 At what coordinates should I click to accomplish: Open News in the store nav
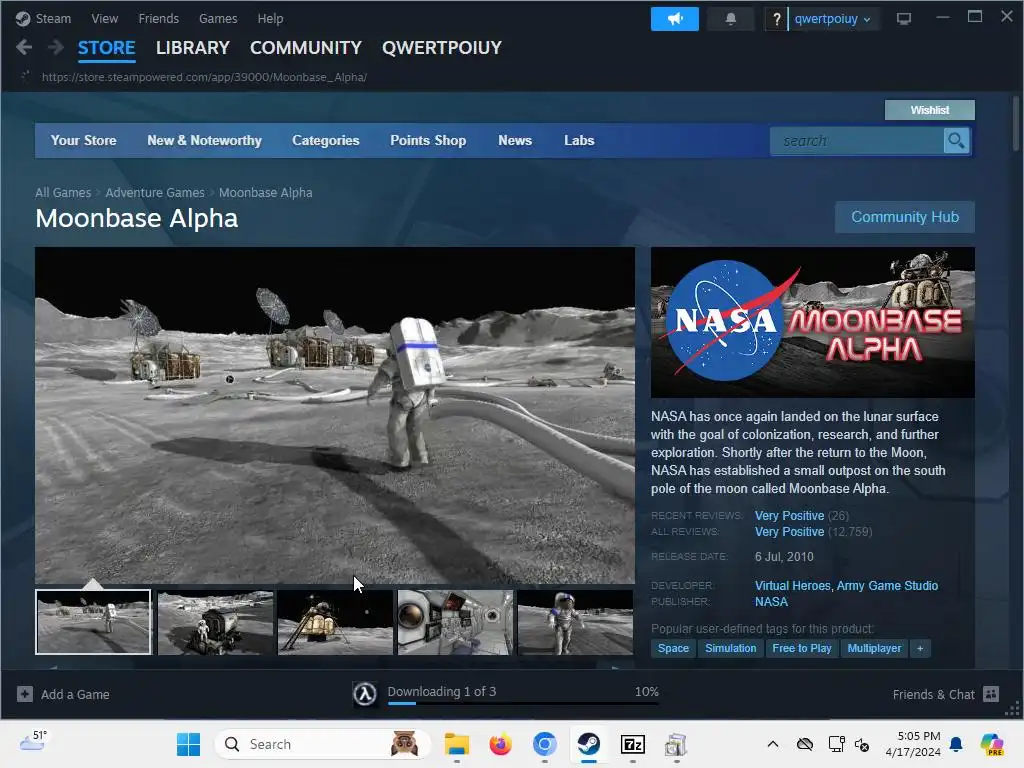tap(515, 140)
